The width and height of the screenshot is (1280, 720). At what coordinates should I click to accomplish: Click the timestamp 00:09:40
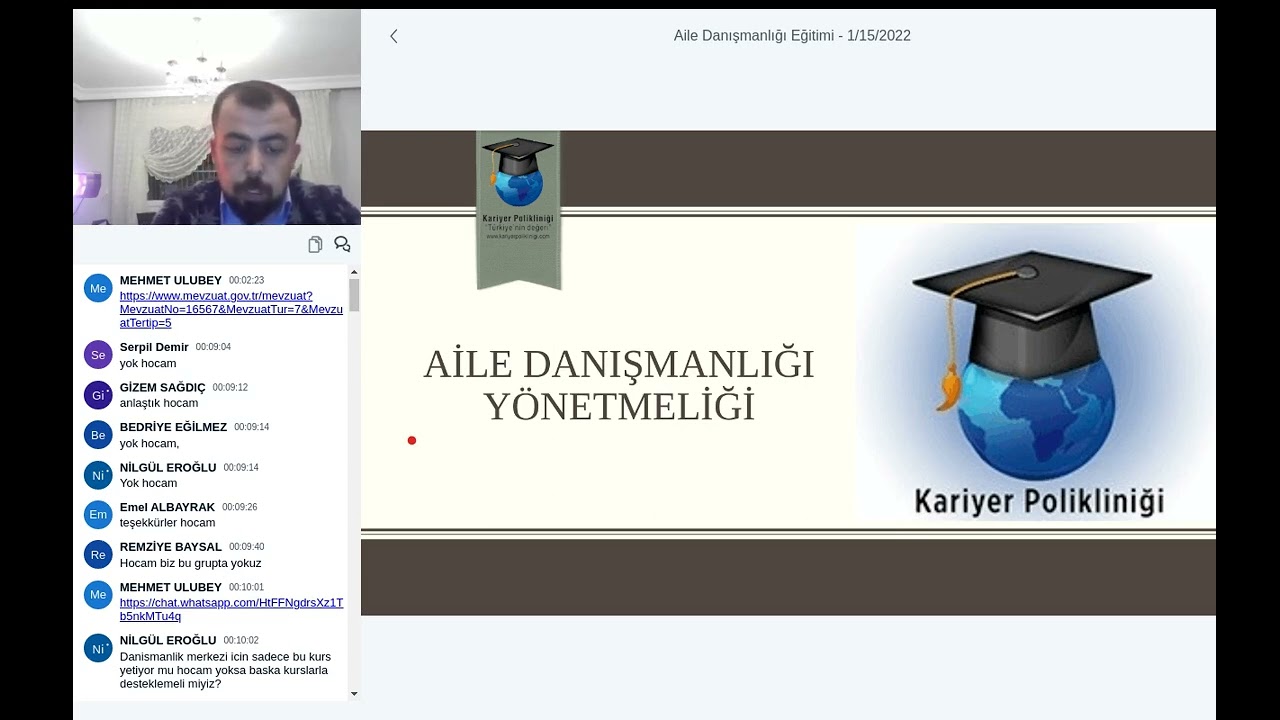247,547
